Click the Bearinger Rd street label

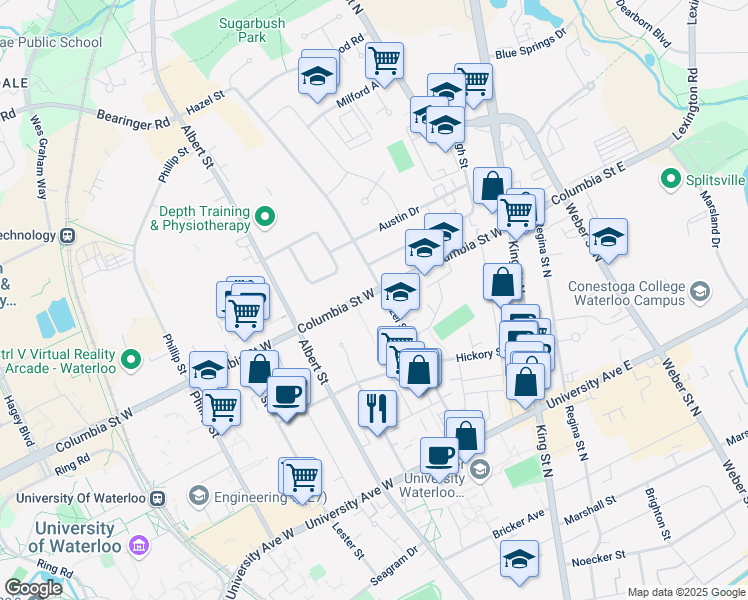[133, 120]
